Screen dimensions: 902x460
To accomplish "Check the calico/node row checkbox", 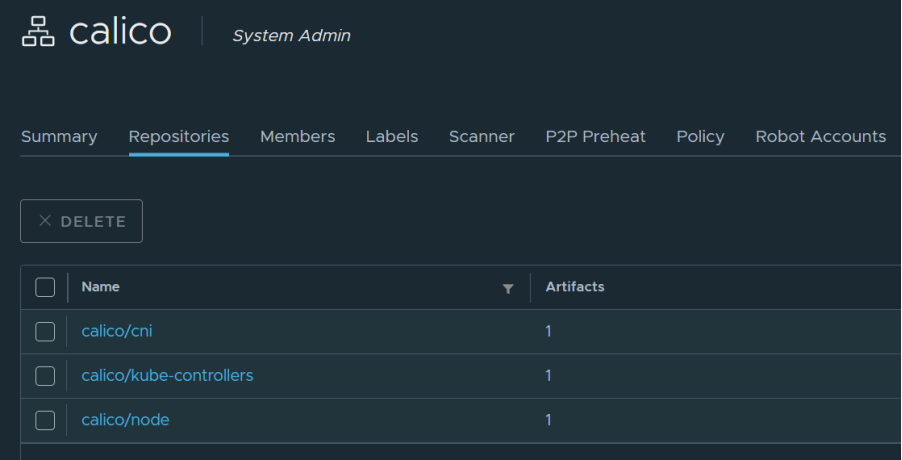I will pos(45,420).
